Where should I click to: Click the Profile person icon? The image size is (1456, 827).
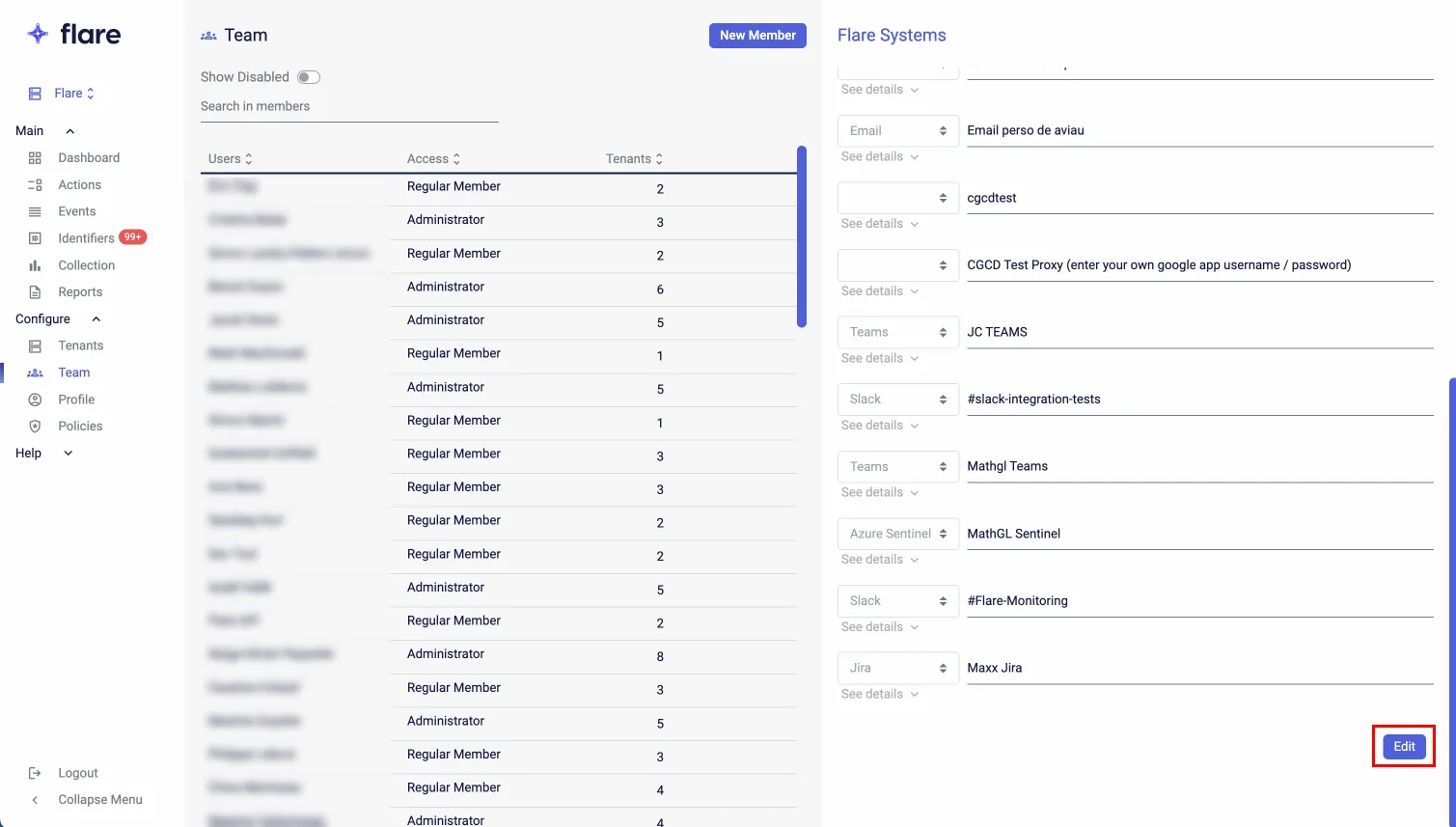pos(35,400)
